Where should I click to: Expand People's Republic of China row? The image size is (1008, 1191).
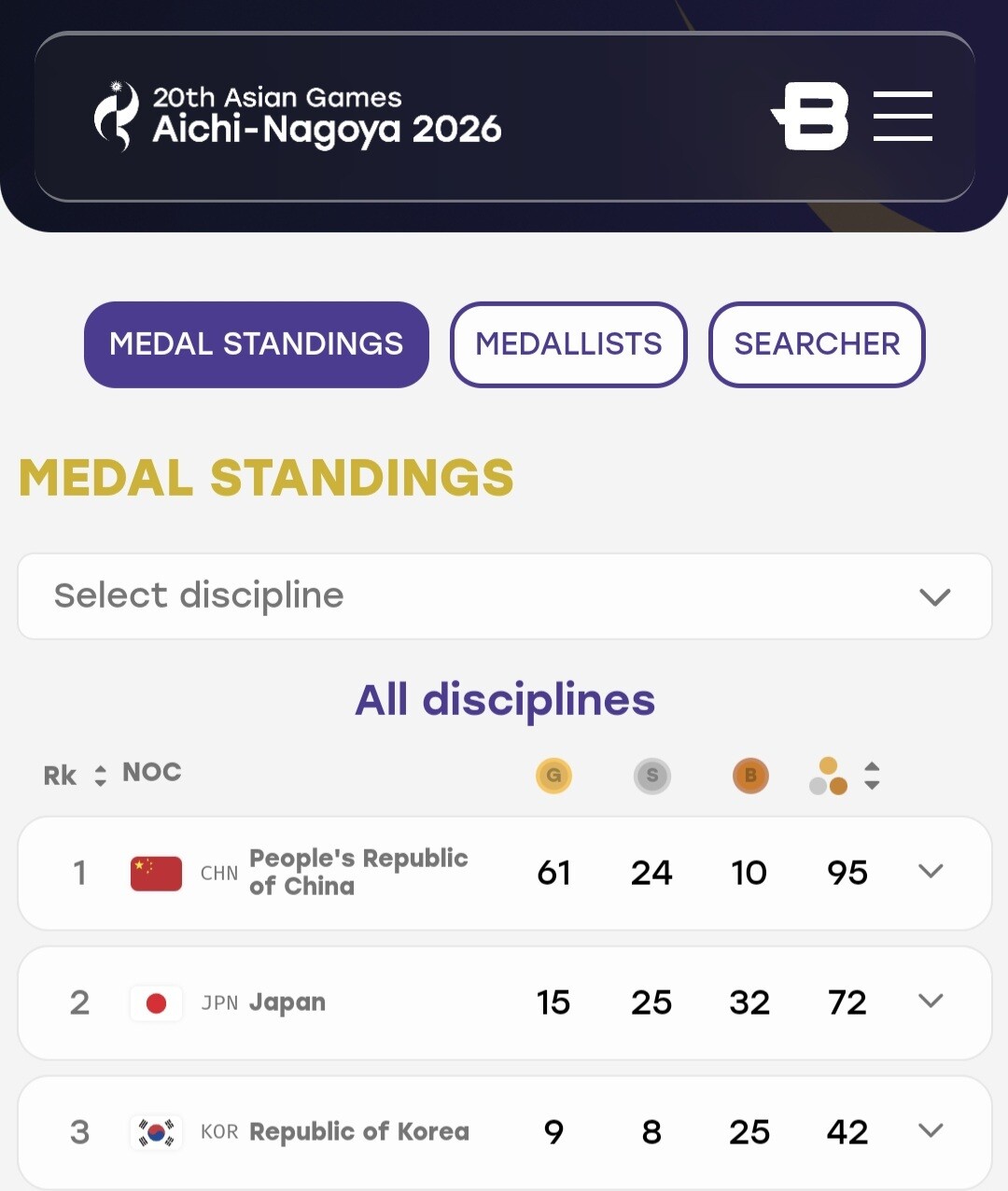point(931,872)
